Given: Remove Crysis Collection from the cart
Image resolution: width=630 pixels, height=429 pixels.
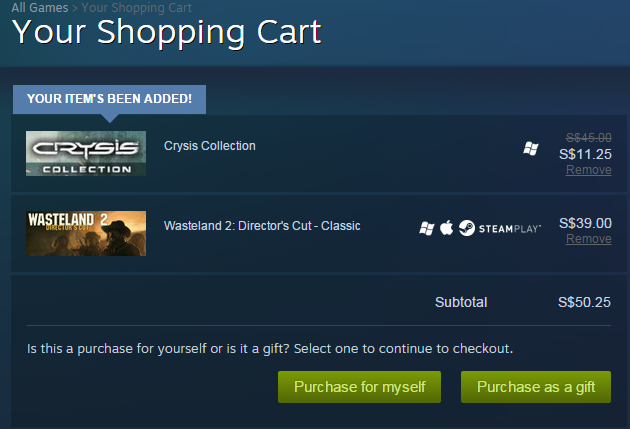Looking at the screenshot, I should pos(589,170).
